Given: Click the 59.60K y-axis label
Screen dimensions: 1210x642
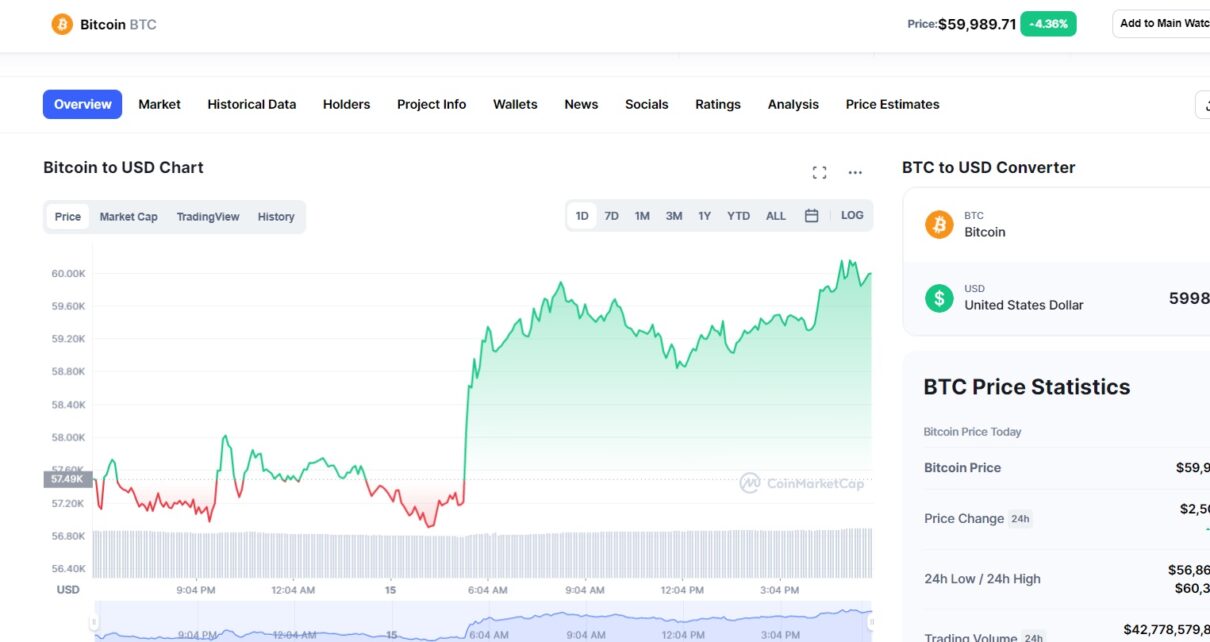Looking at the screenshot, I should [68, 306].
